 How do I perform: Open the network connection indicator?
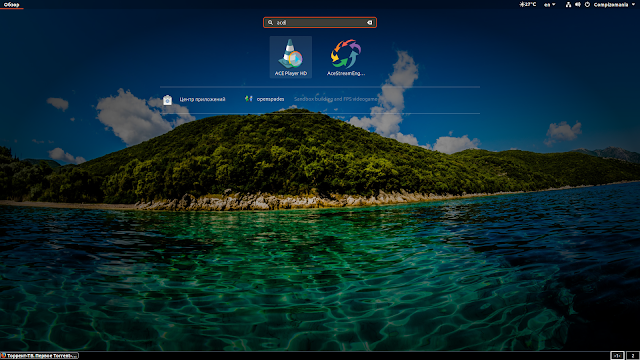(x=568, y=4)
